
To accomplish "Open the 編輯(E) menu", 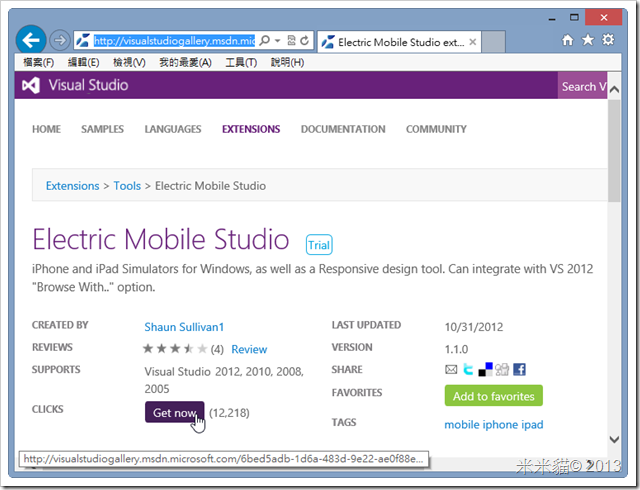I will click(x=83, y=62).
